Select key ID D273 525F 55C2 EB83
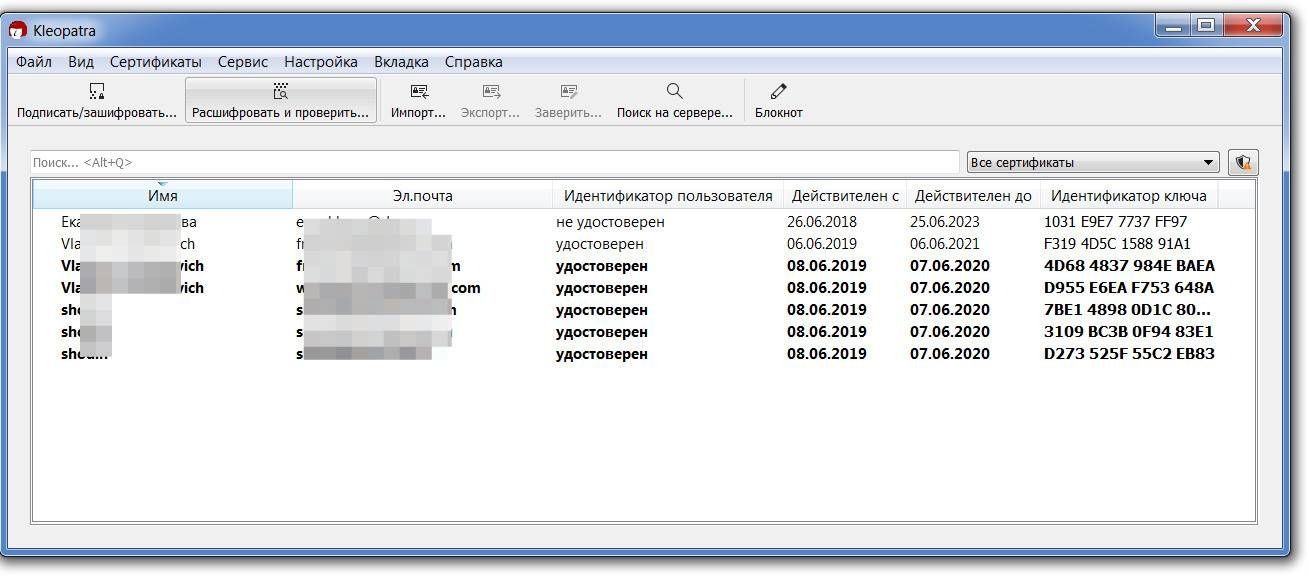The width and height of the screenshot is (1309, 576). click(x=1129, y=354)
